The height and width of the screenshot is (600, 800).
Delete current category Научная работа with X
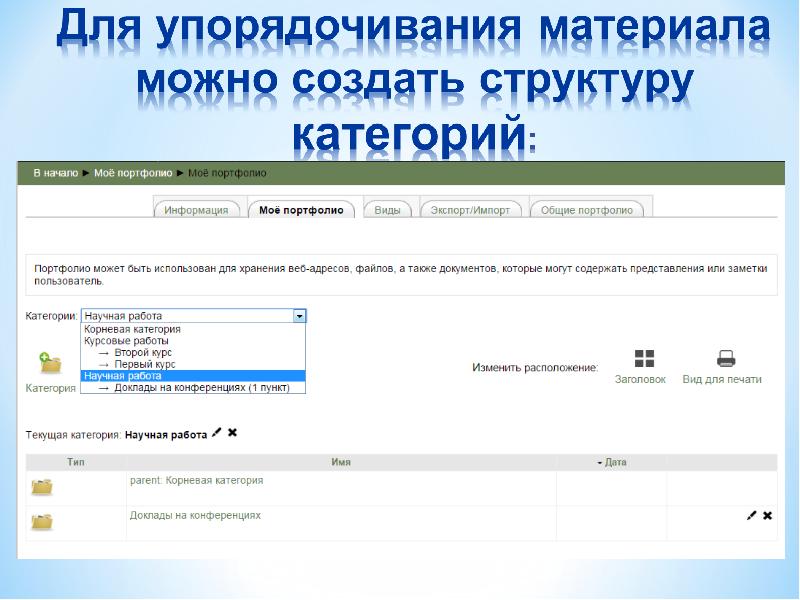click(233, 433)
